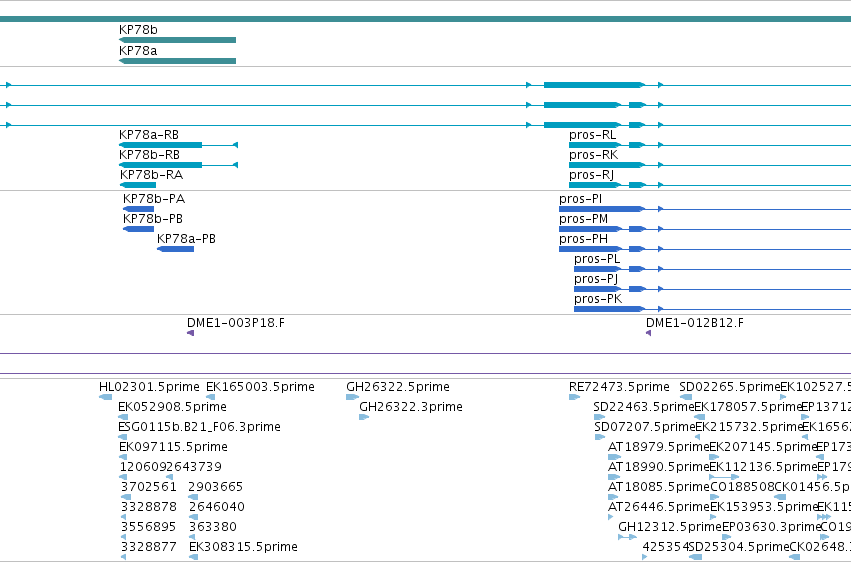Open the EK153953.5prime EST
The image size is (851, 562).
[713, 518]
